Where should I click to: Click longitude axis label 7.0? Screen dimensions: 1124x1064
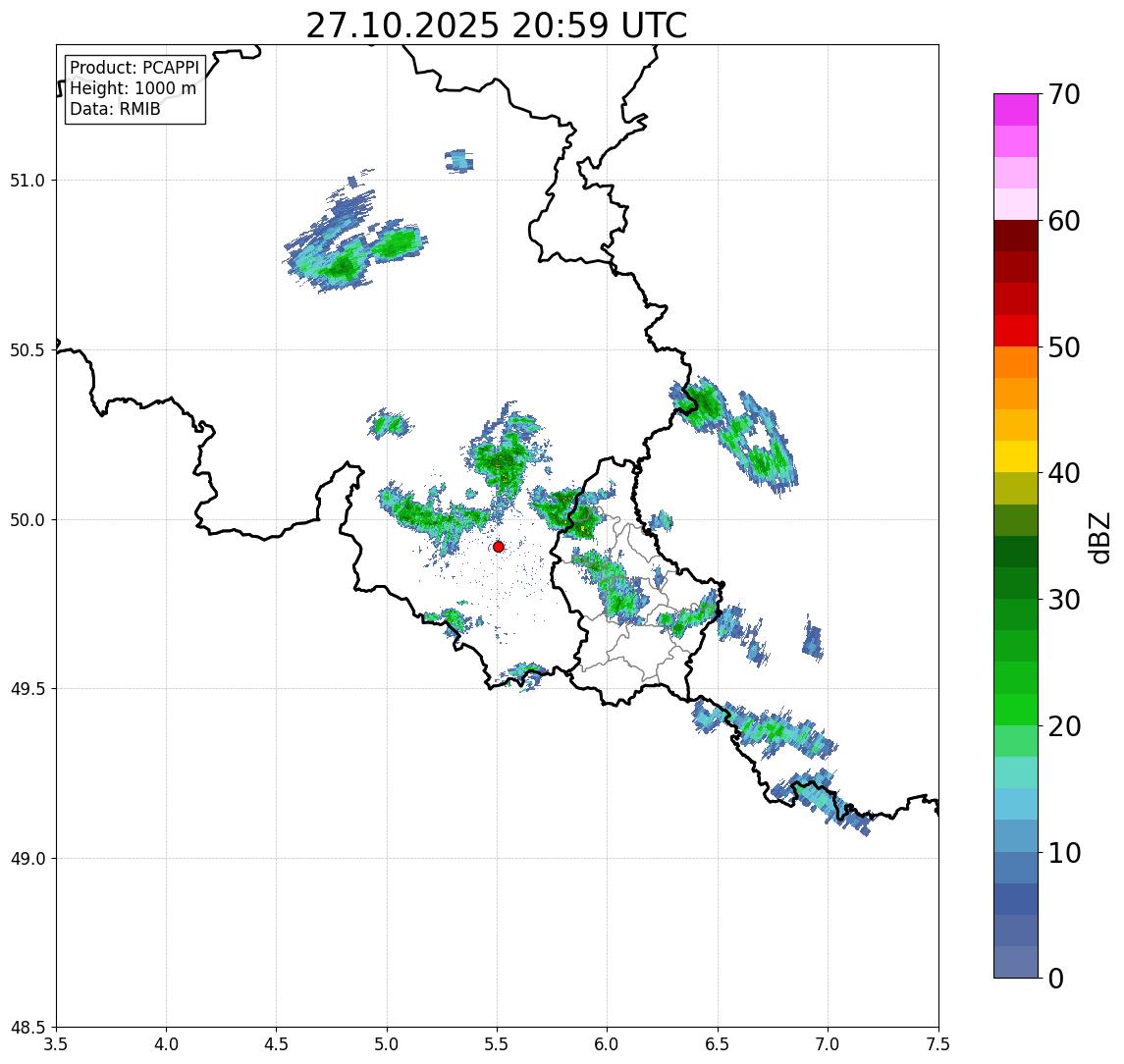tap(828, 1044)
